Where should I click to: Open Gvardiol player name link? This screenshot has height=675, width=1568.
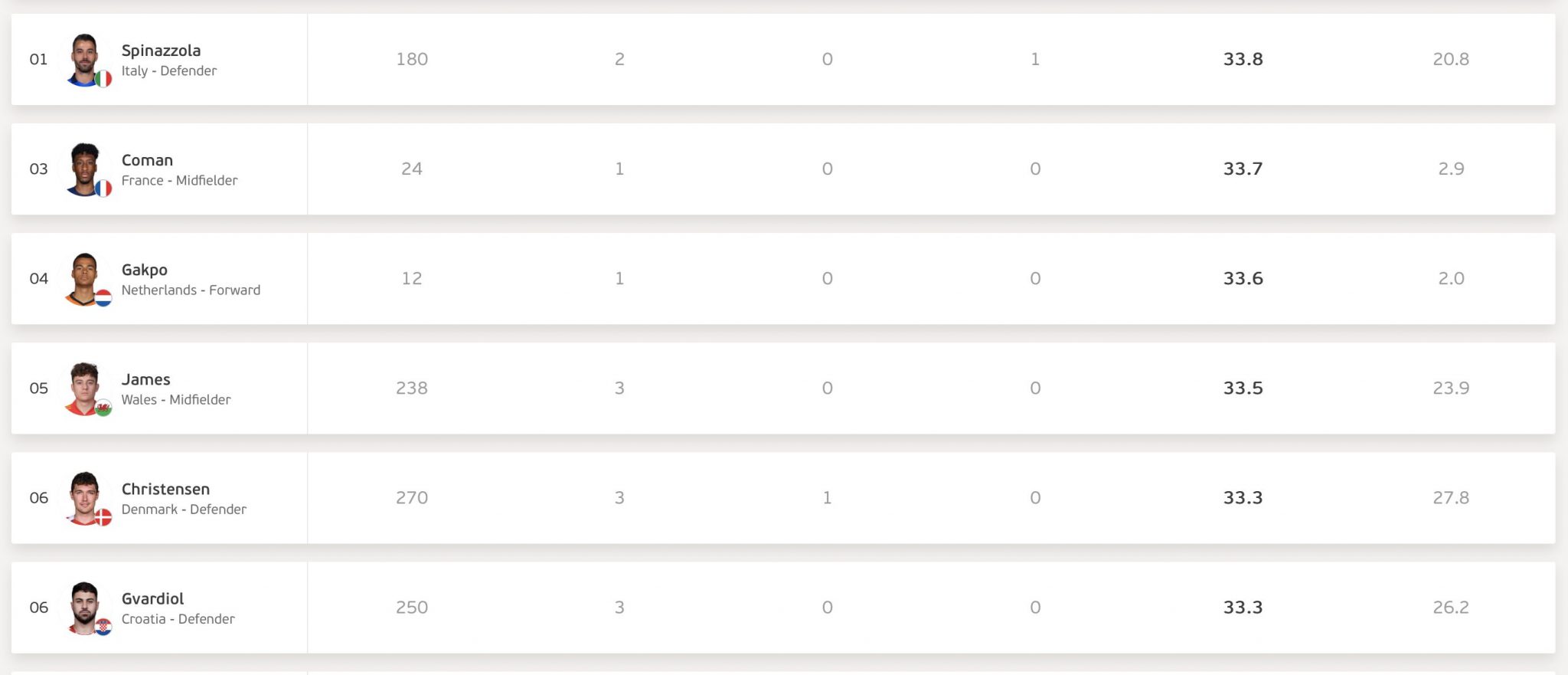click(152, 598)
